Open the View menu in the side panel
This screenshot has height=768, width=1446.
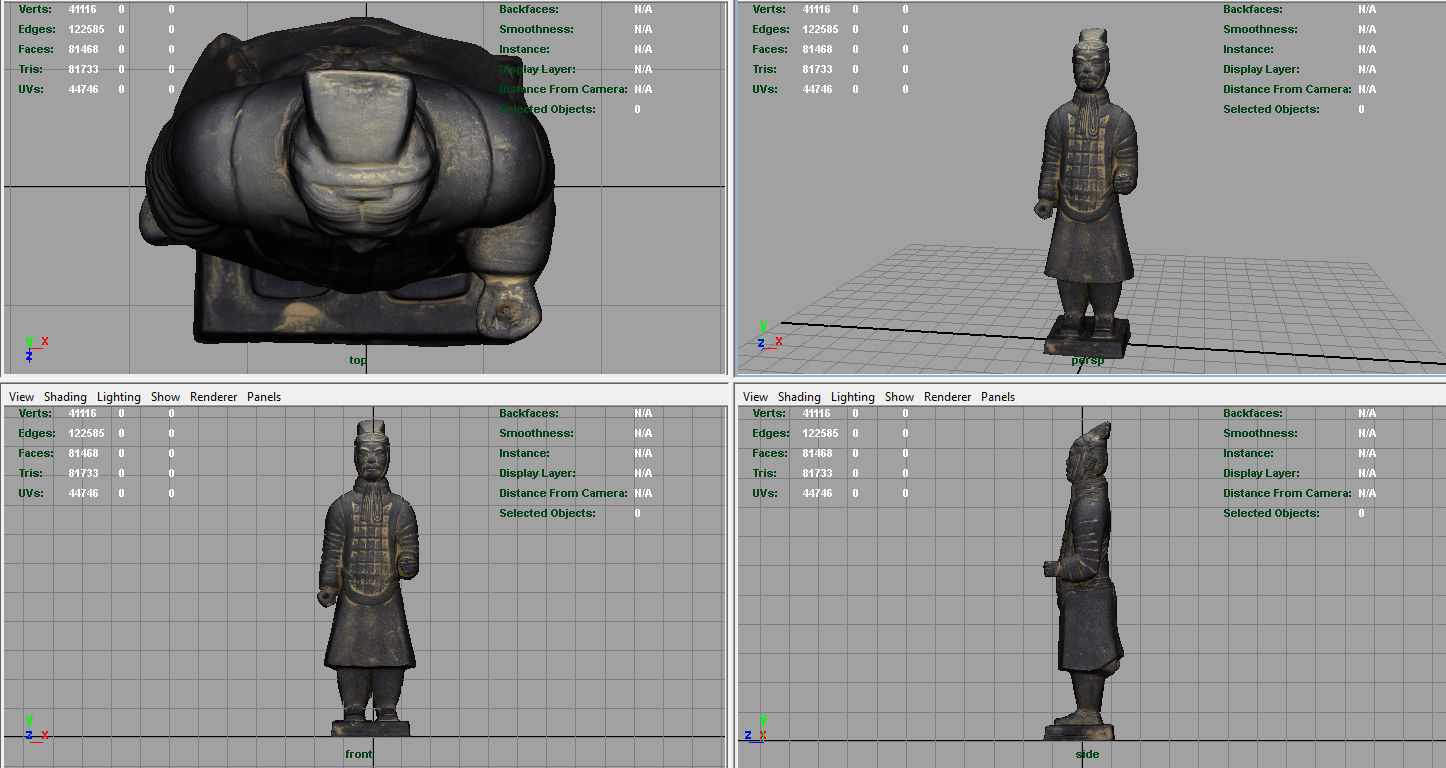tap(755, 397)
